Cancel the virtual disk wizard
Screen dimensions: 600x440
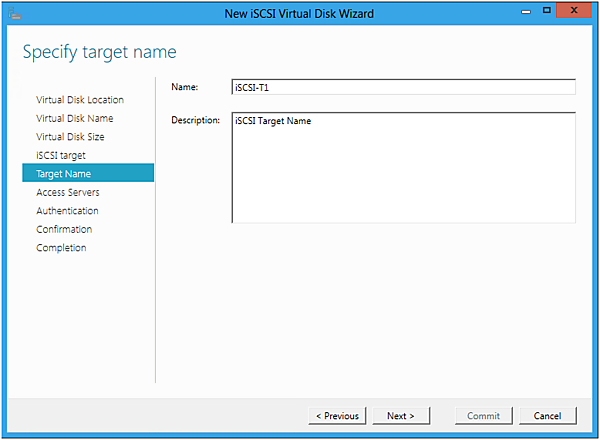[x=548, y=415]
